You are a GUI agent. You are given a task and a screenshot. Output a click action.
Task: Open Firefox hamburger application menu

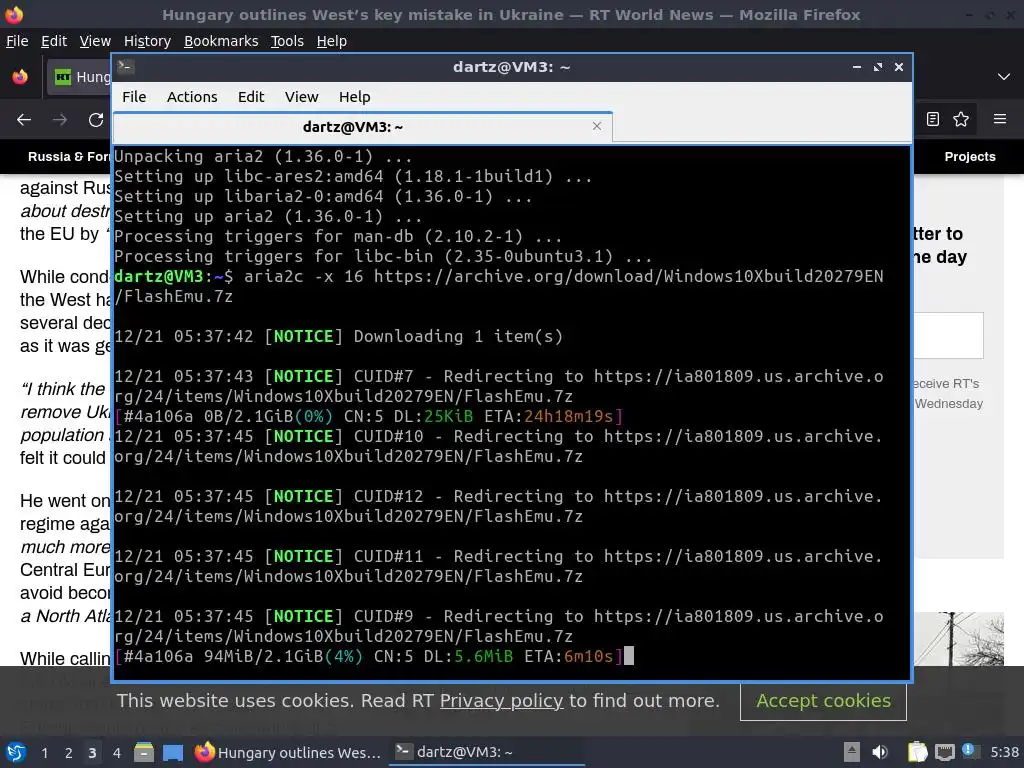[x=1000, y=119]
